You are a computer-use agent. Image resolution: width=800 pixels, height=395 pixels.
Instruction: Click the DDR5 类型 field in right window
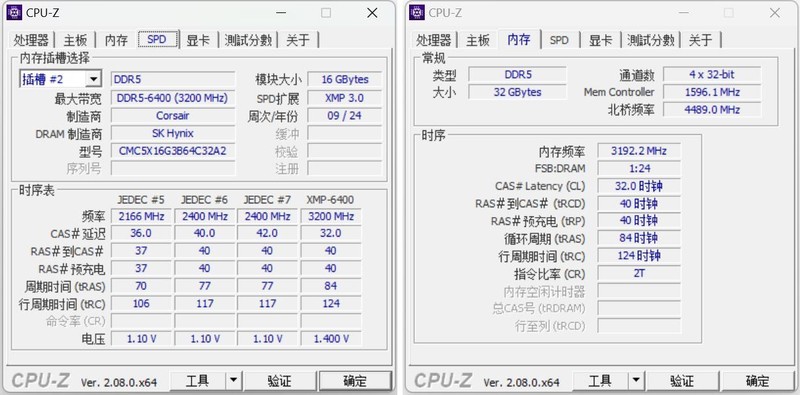coord(517,75)
